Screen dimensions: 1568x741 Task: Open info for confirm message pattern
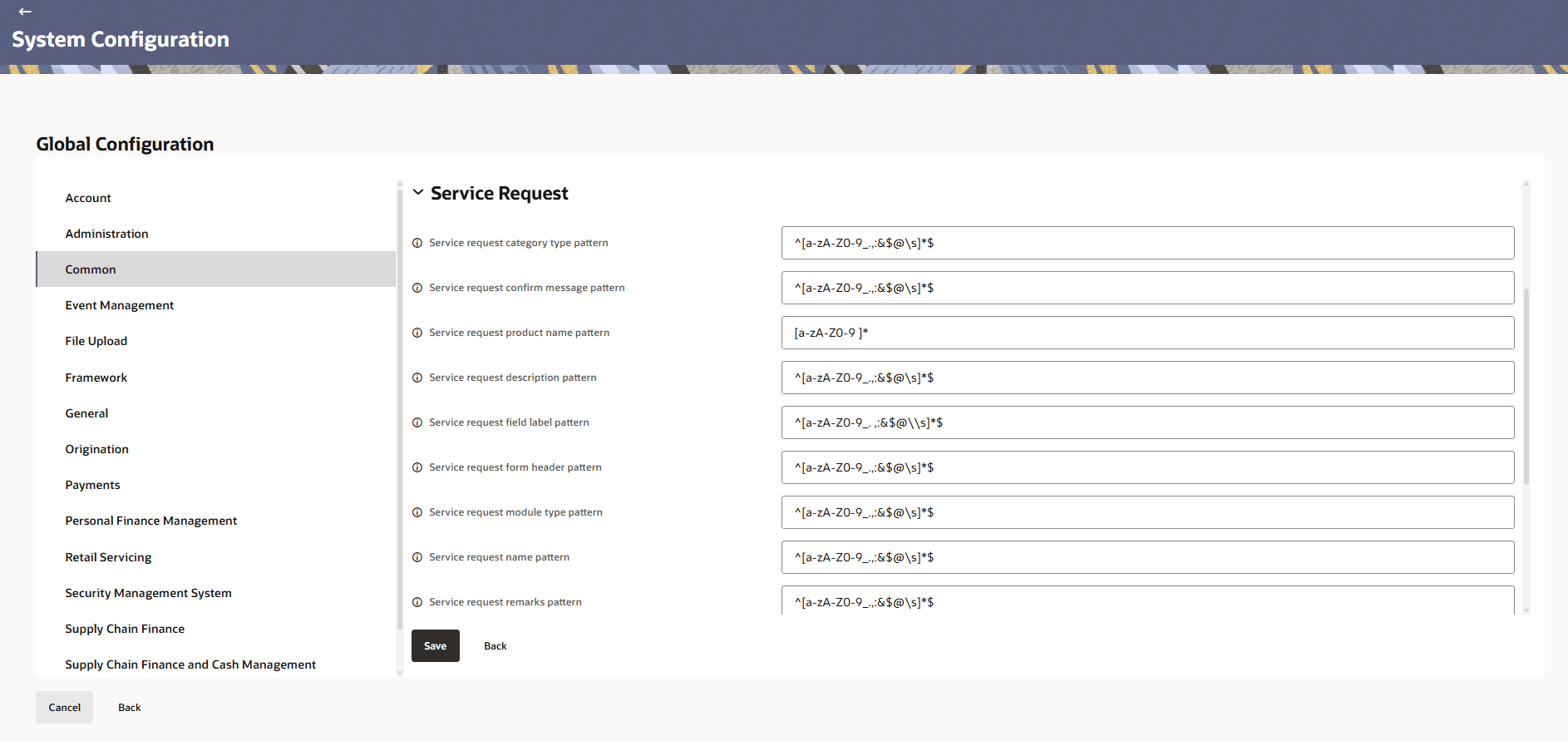click(x=417, y=288)
